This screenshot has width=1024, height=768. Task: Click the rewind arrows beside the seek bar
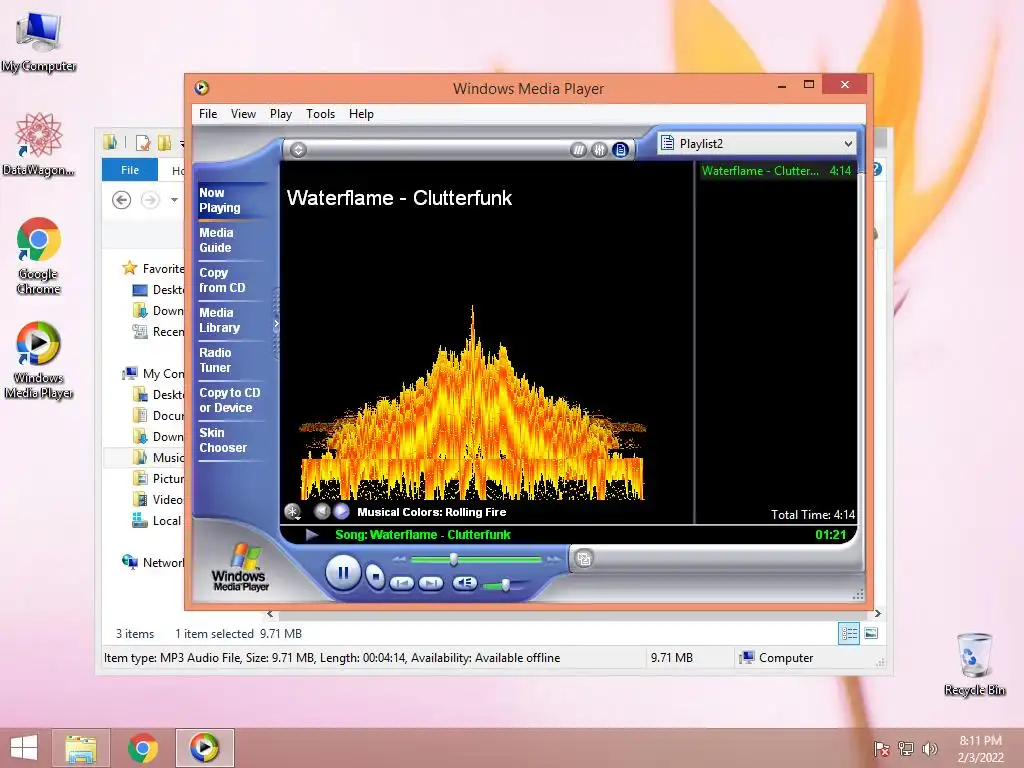pyautogui.click(x=399, y=559)
